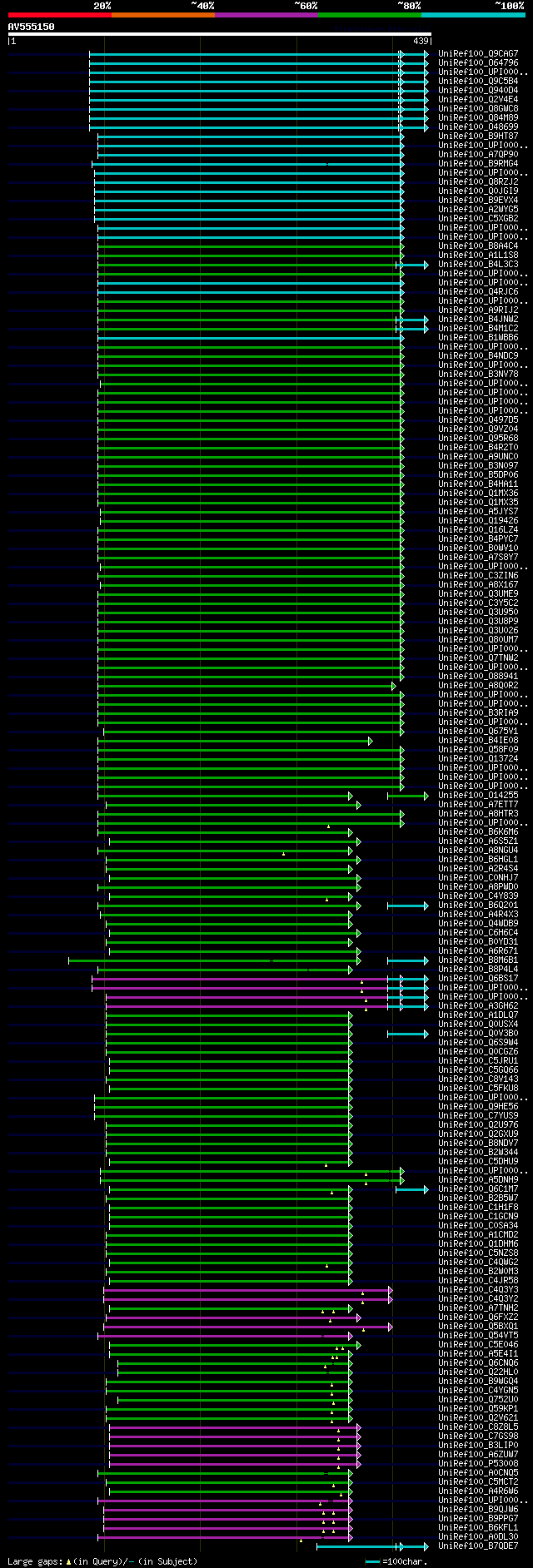Click hit label UniRef100_A7QP90

point(478,155)
